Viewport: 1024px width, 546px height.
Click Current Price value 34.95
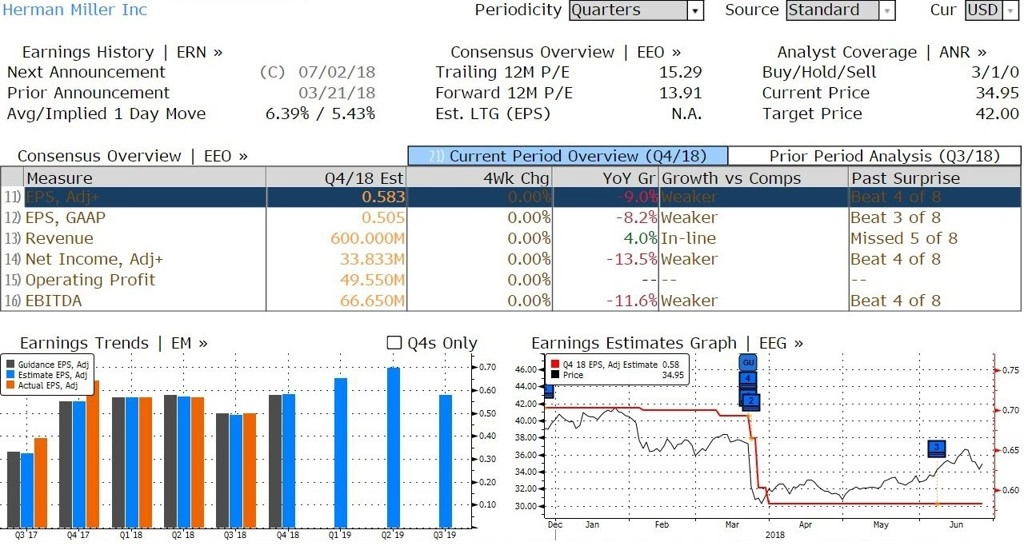click(x=997, y=93)
